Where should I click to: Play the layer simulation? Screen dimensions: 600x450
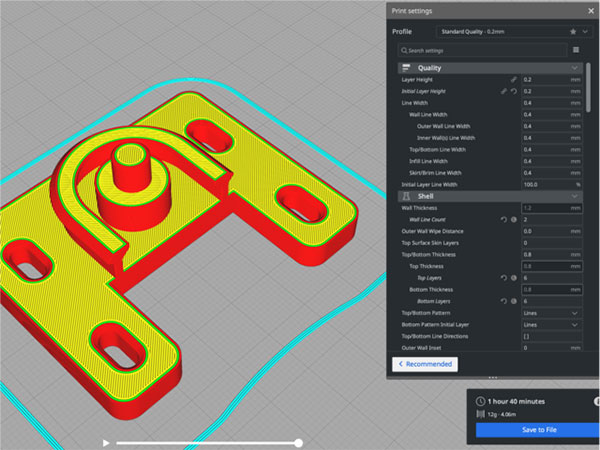pyautogui.click(x=106, y=441)
